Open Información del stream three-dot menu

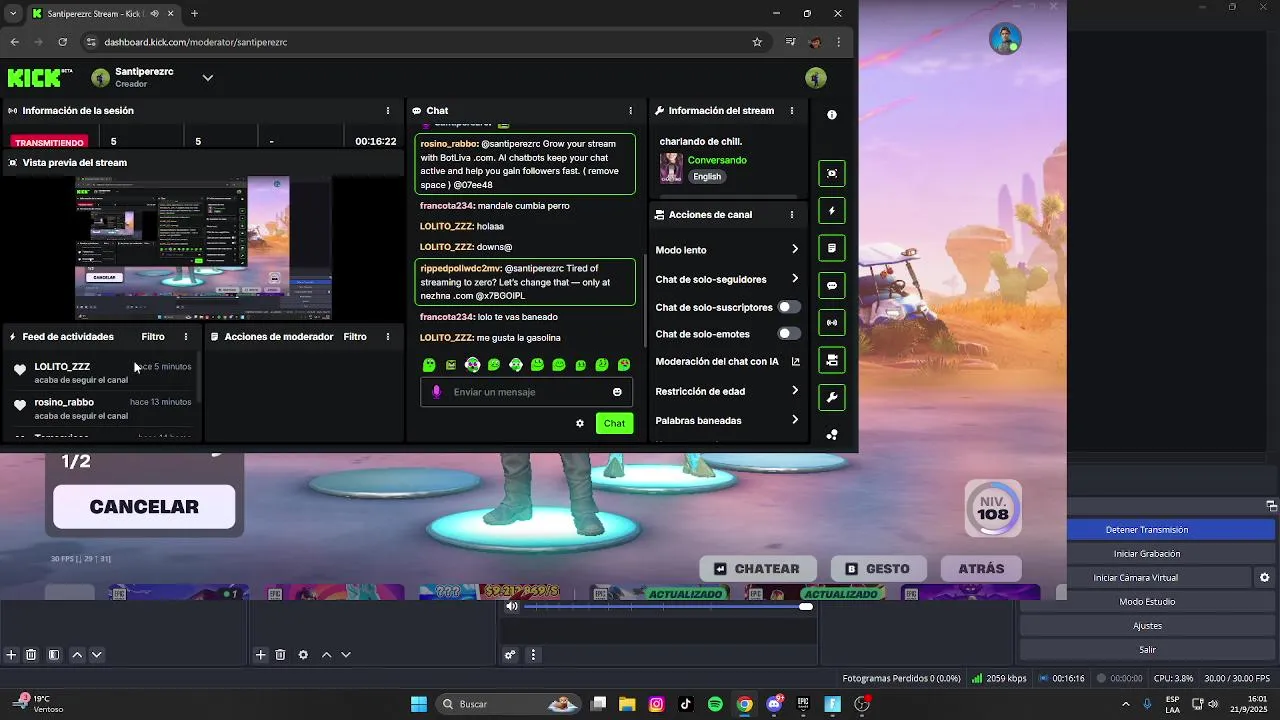click(792, 111)
